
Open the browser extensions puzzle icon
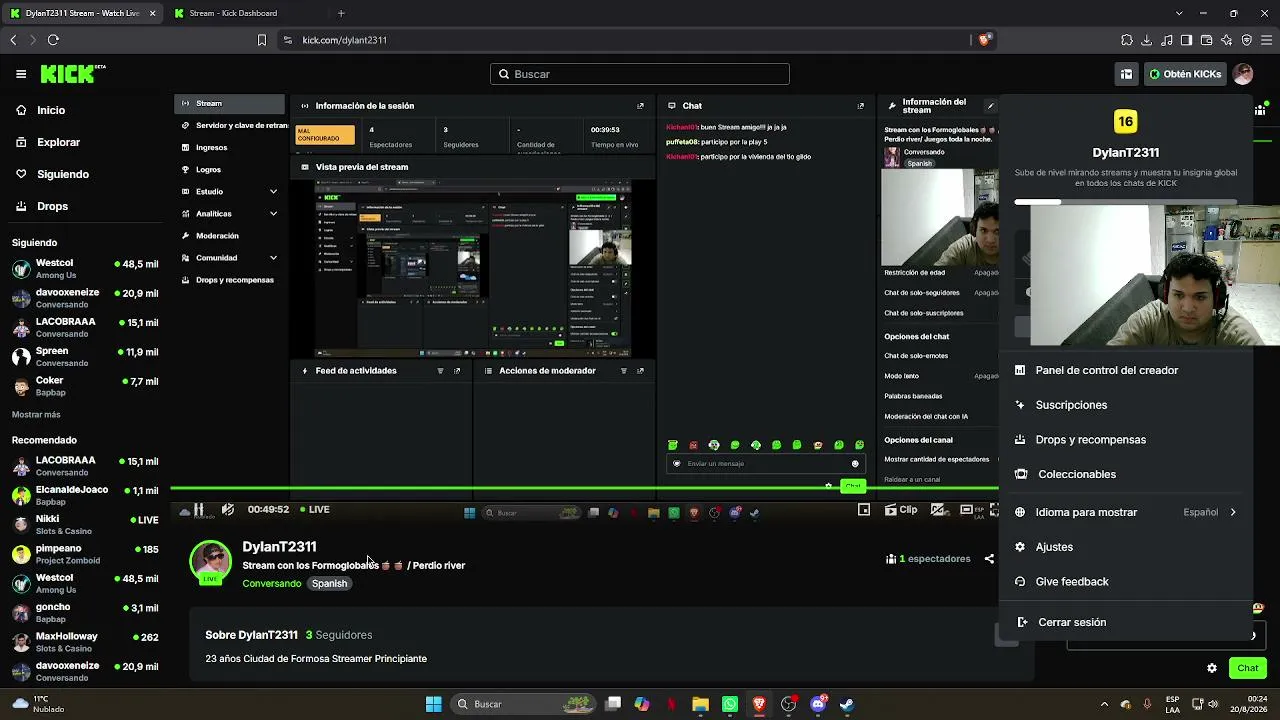[1127, 40]
